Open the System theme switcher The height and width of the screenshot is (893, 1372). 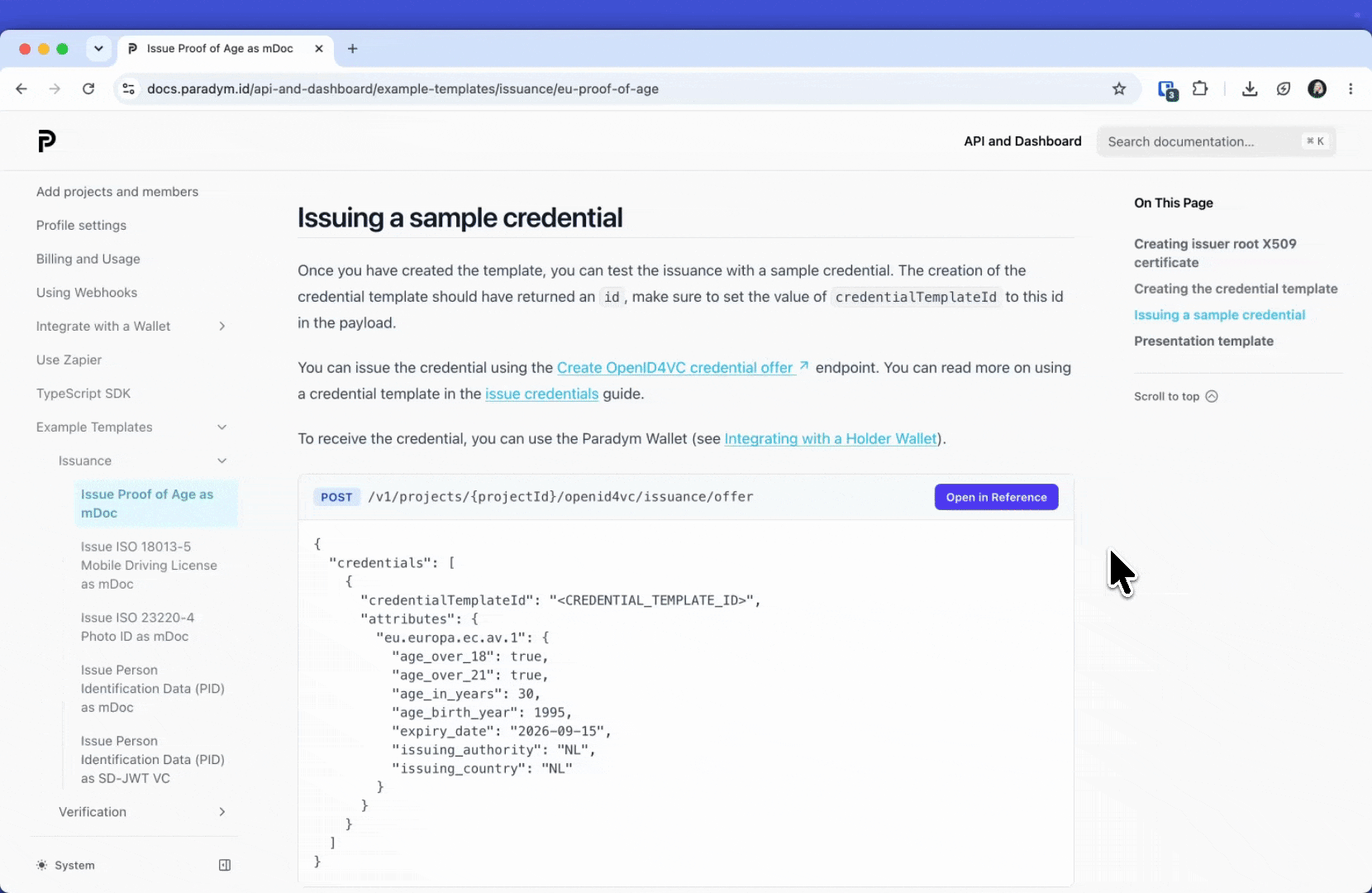(x=66, y=865)
